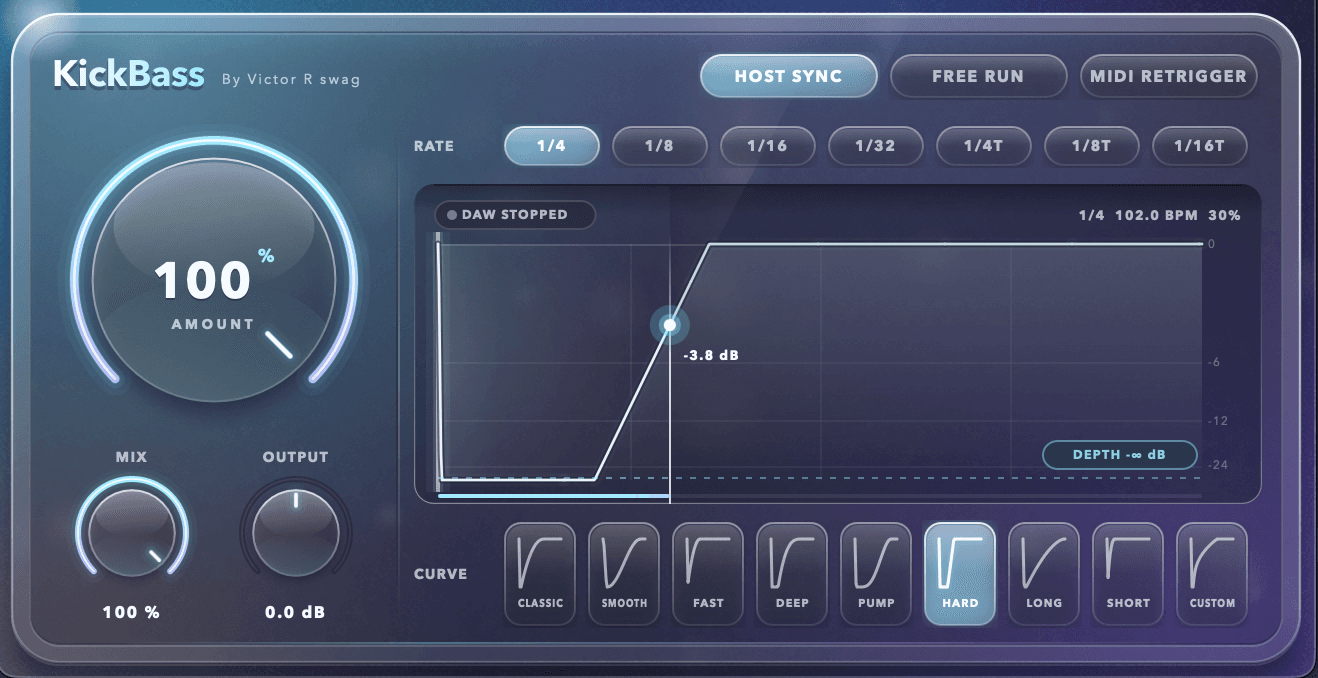Click the Output knob
Image resolution: width=1318 pixels, height=678 pixels.
click(x=295, y=534)
